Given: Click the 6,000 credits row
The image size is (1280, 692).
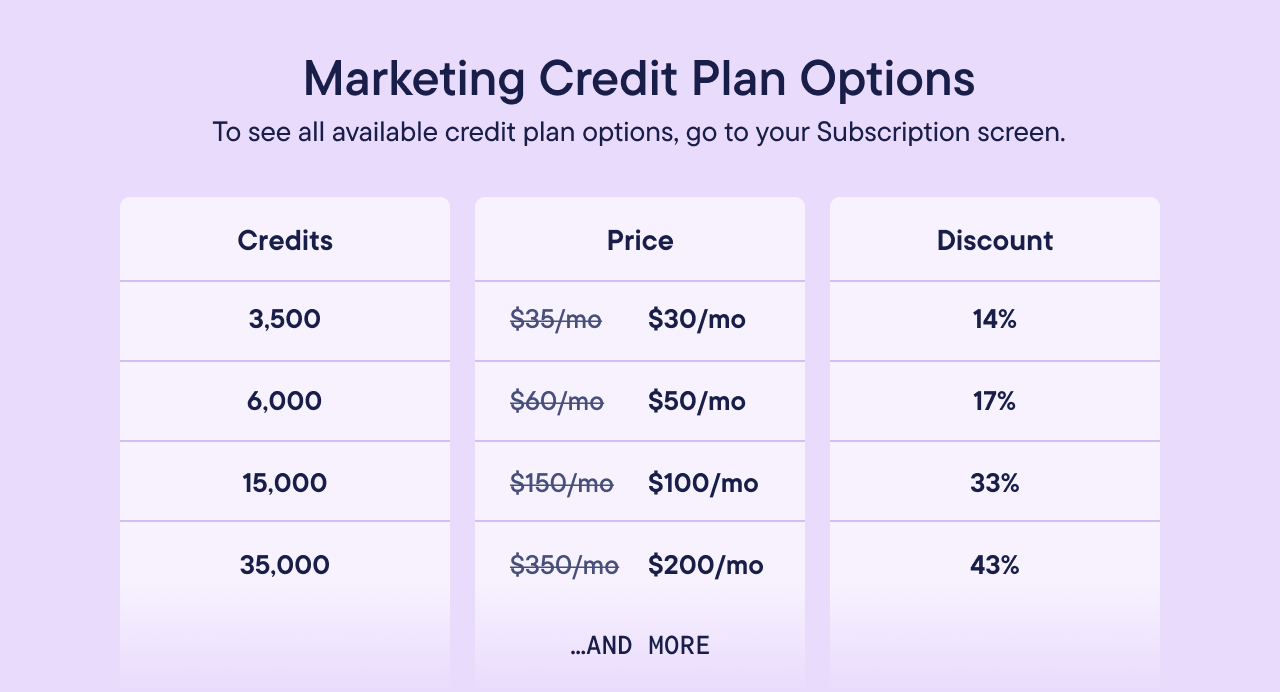Looking at the screenshot, I should (285, 401).
